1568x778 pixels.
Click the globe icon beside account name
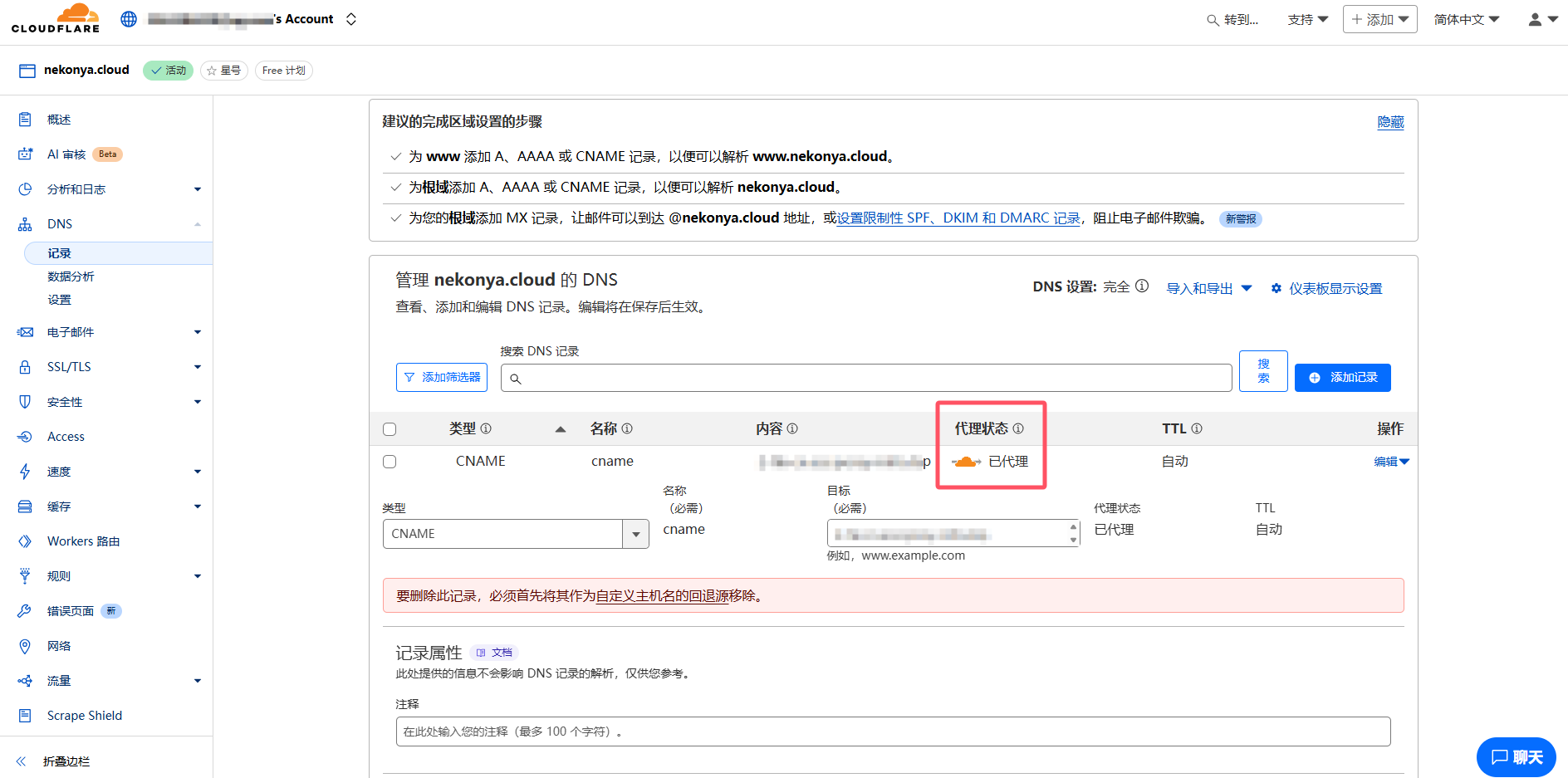129,19
